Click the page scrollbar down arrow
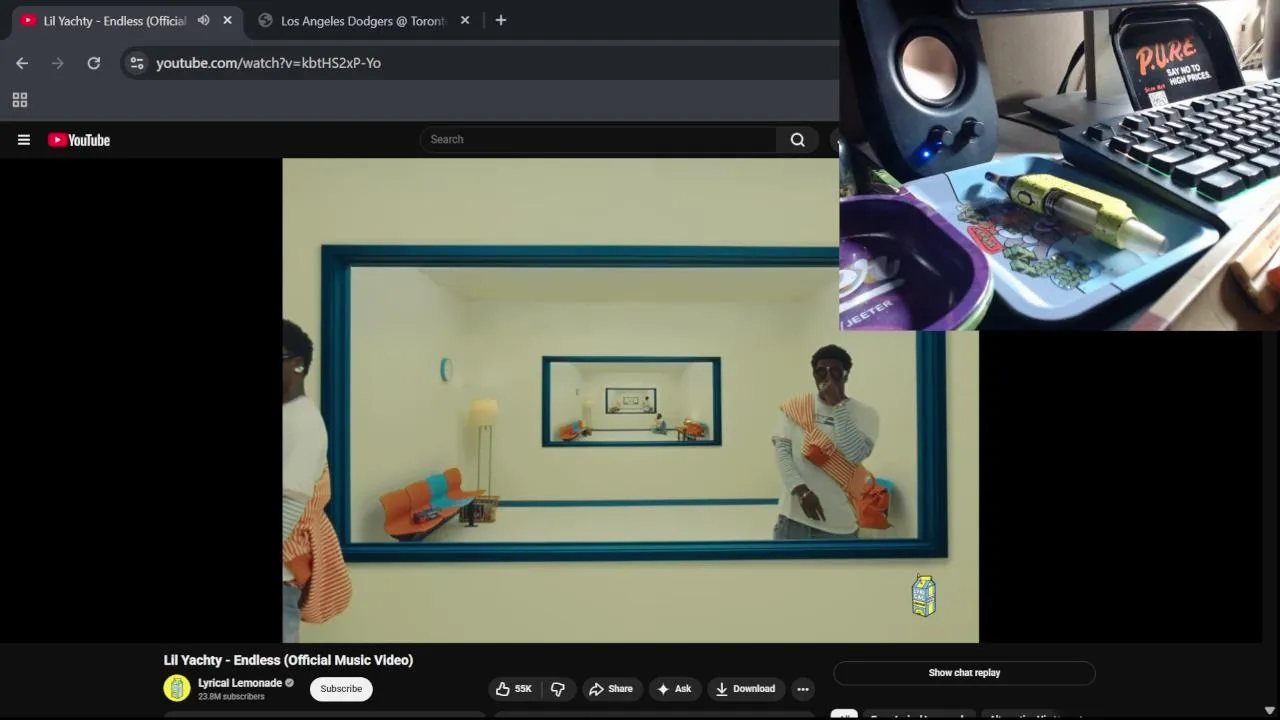Image resolution: width=1280 pixels, height=720 pixels. [x=1270, y=711]
